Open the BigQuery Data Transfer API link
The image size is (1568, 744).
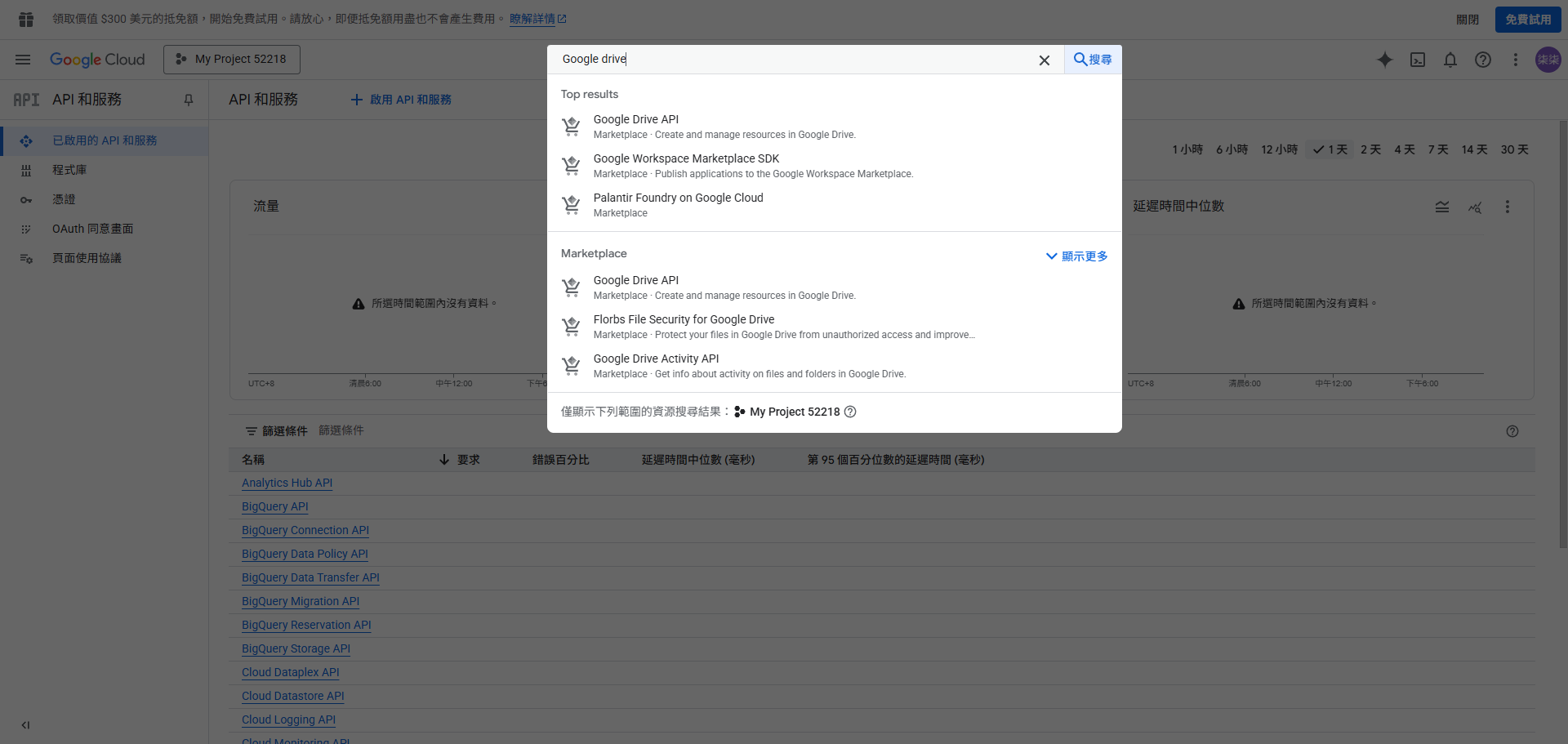pos(310,577)
